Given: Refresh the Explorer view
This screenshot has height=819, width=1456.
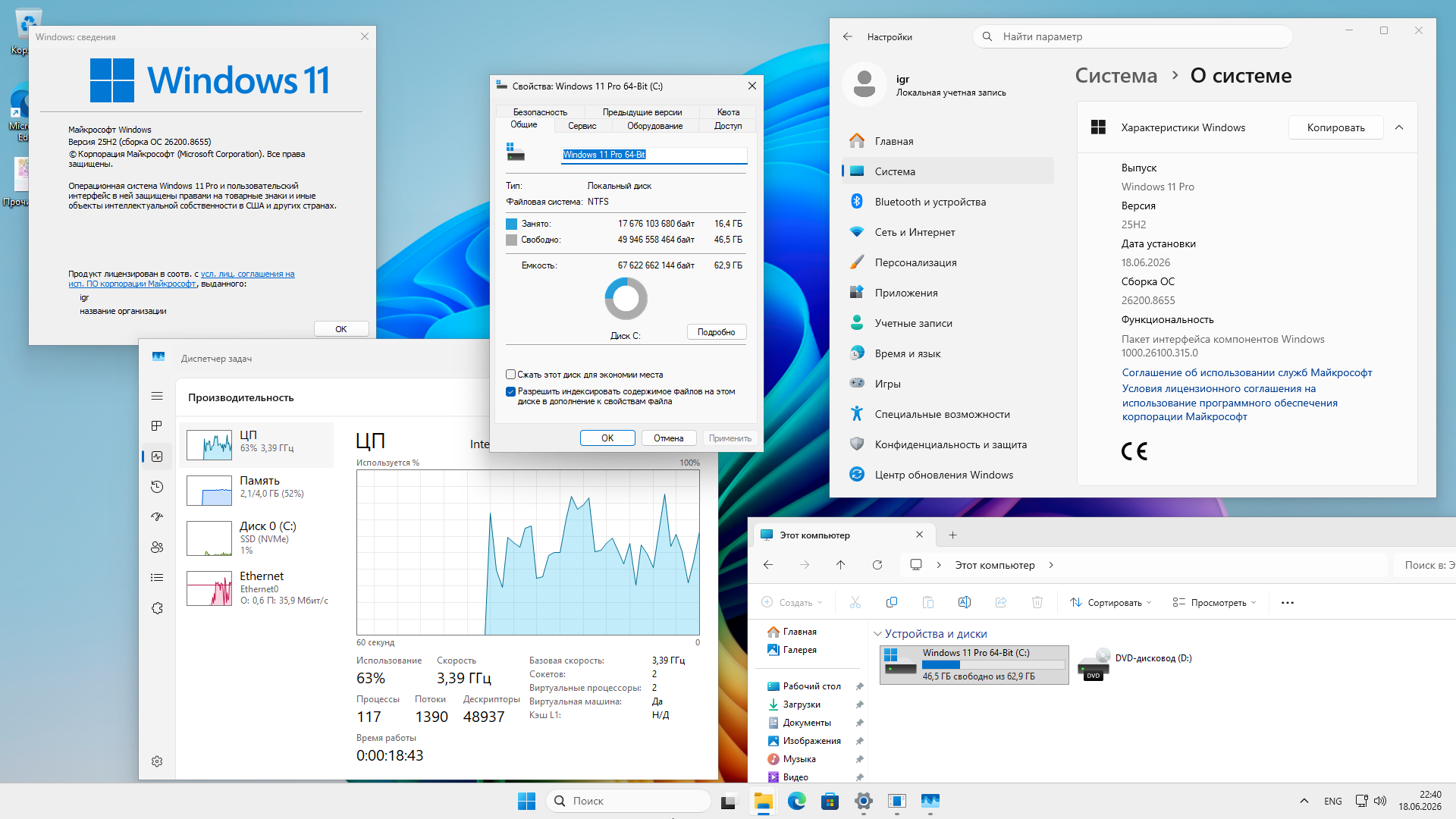Looking at the screenshot, I should (x=877, y=565).
